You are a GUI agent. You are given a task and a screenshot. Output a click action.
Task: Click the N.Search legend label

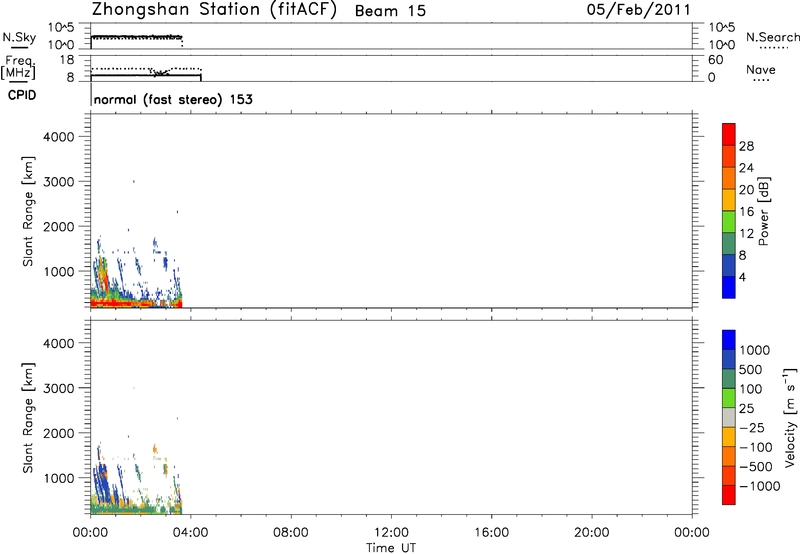[x=772, y=37]
